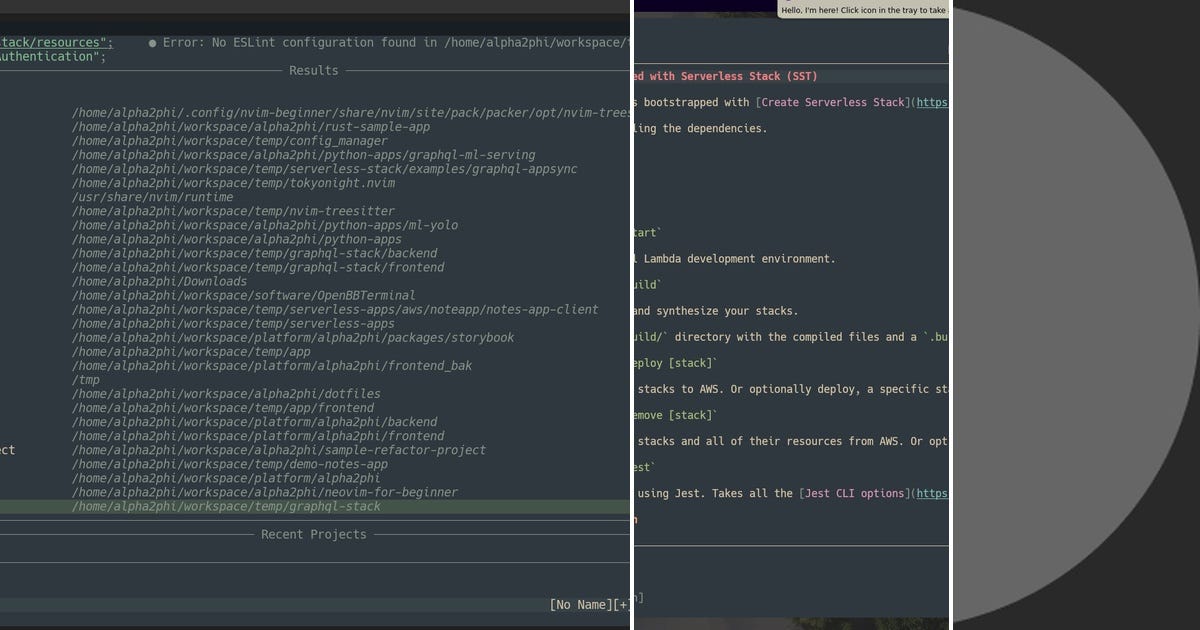
Task: Open the nvim-treesitter project entry
Action: 232,211
